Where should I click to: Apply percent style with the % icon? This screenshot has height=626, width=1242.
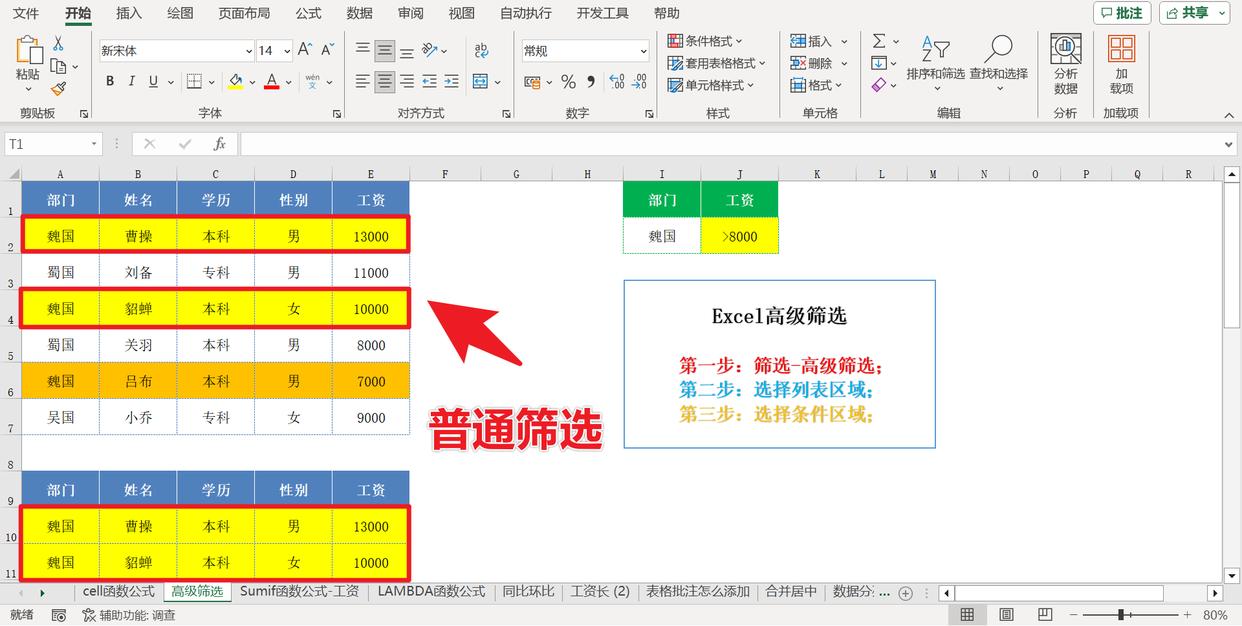(568, 82)
